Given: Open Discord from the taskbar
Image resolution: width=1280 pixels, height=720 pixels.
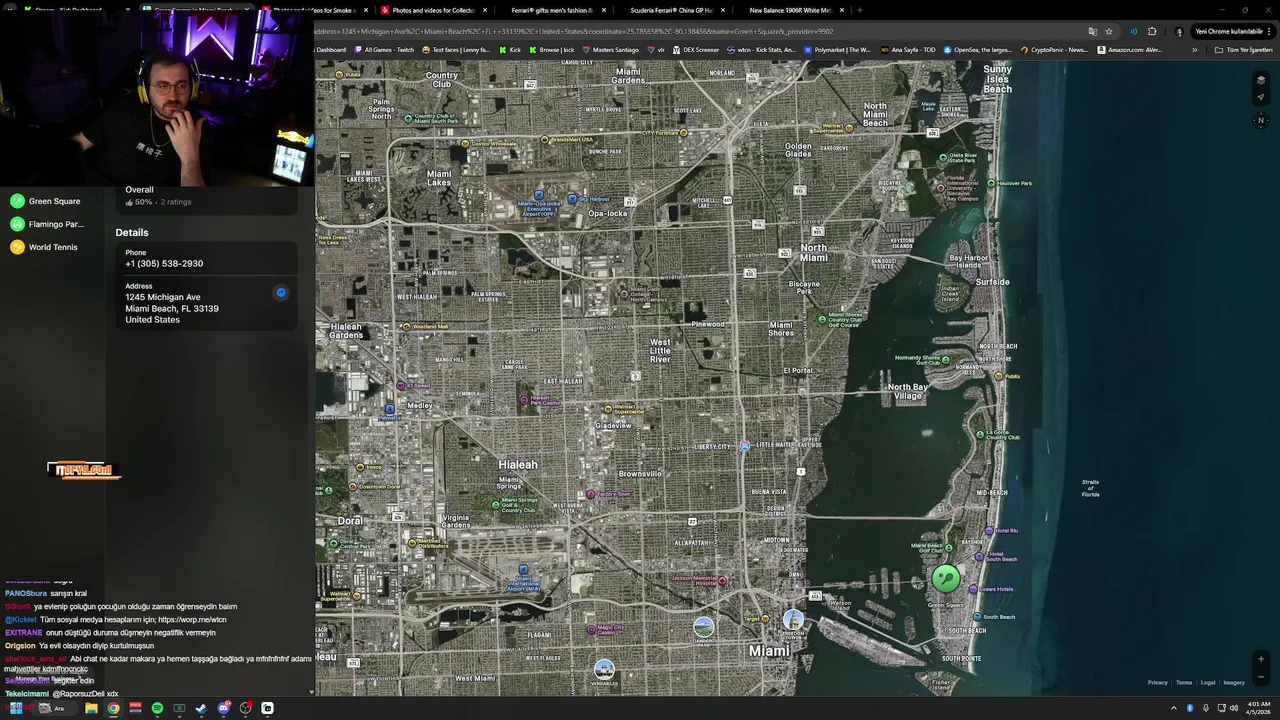Looking at the screenshot, I should tap(223, 708).
